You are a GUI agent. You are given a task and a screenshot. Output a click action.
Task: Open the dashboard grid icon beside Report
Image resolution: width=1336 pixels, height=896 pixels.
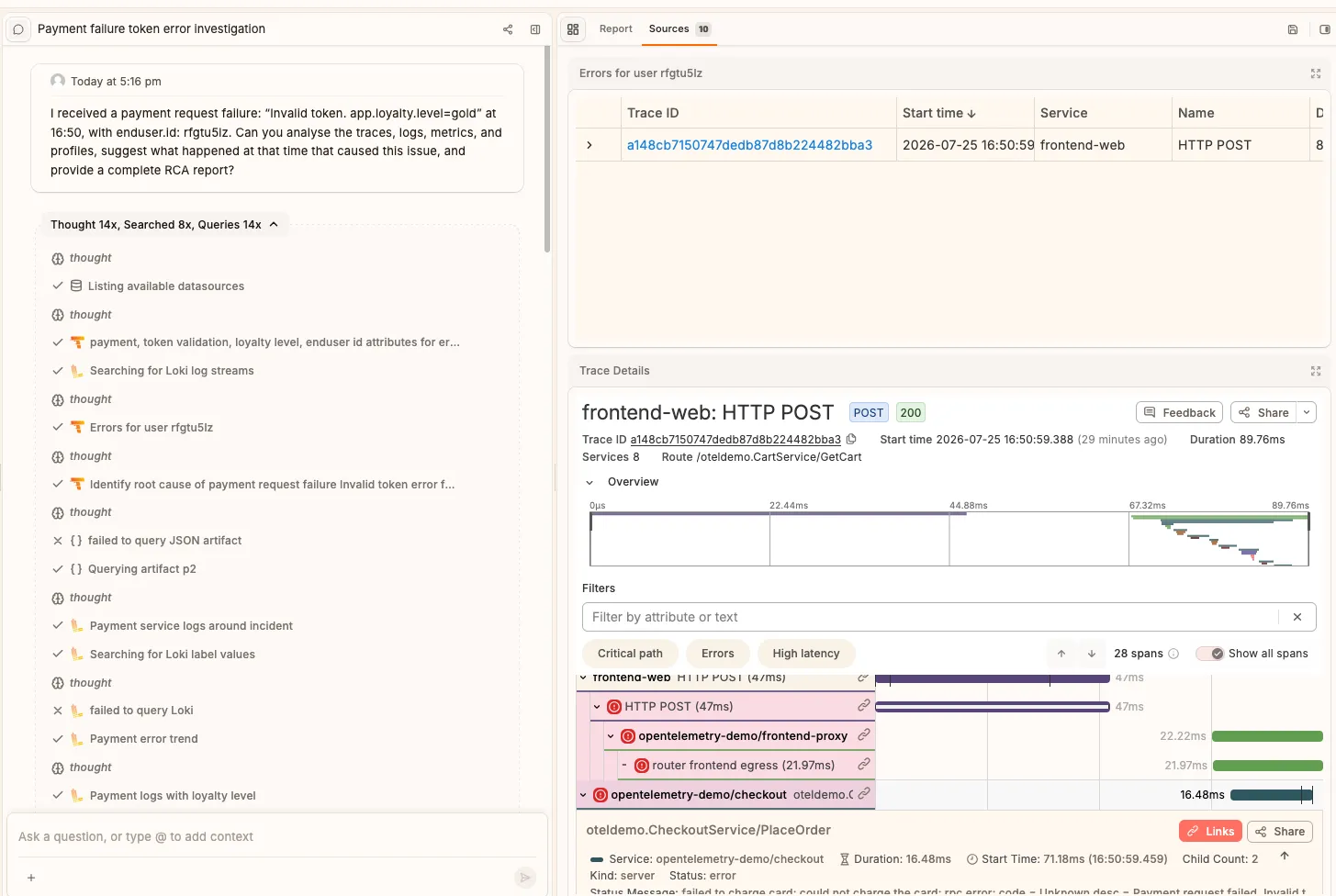tap(573, 29)
